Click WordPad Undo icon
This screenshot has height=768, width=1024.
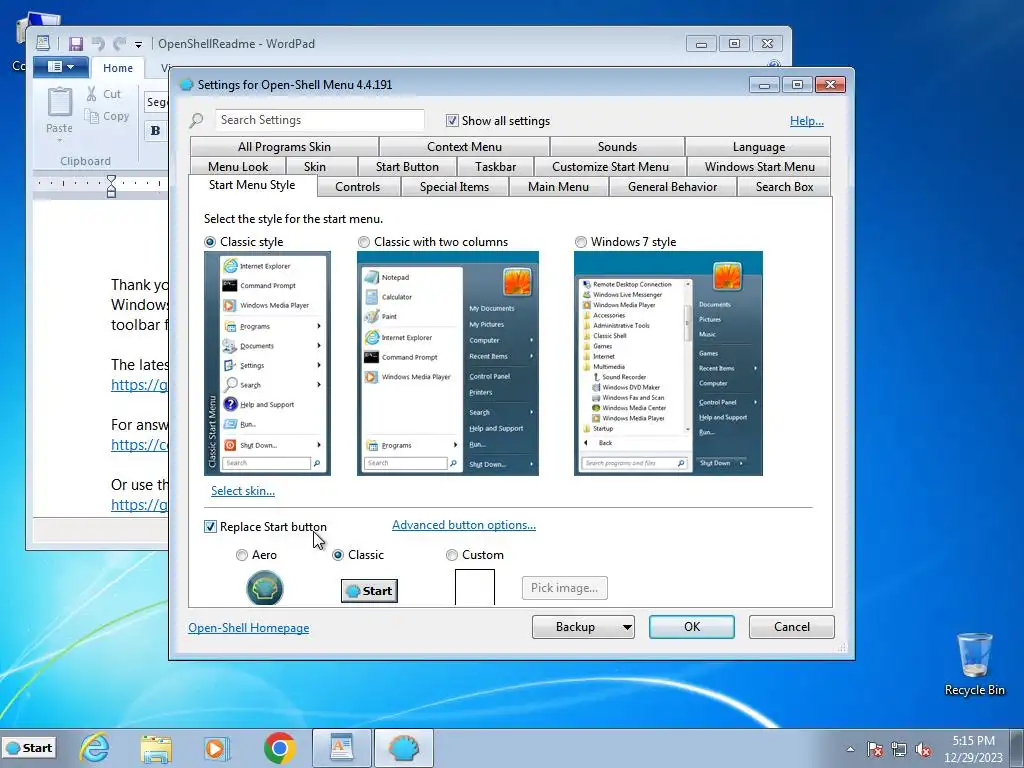[98, 44]
